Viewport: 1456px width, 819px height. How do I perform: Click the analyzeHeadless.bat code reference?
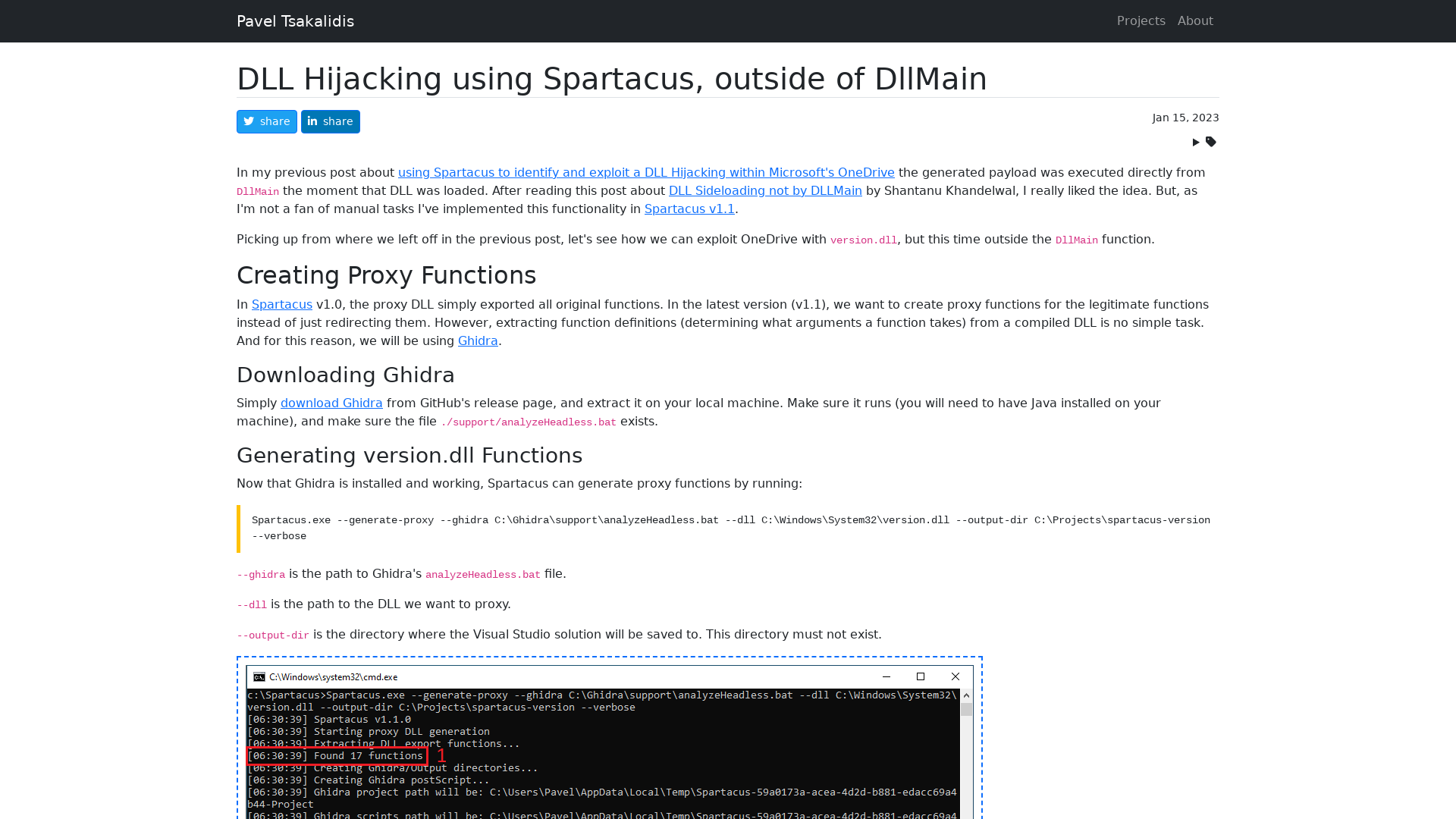click(482, 574)
